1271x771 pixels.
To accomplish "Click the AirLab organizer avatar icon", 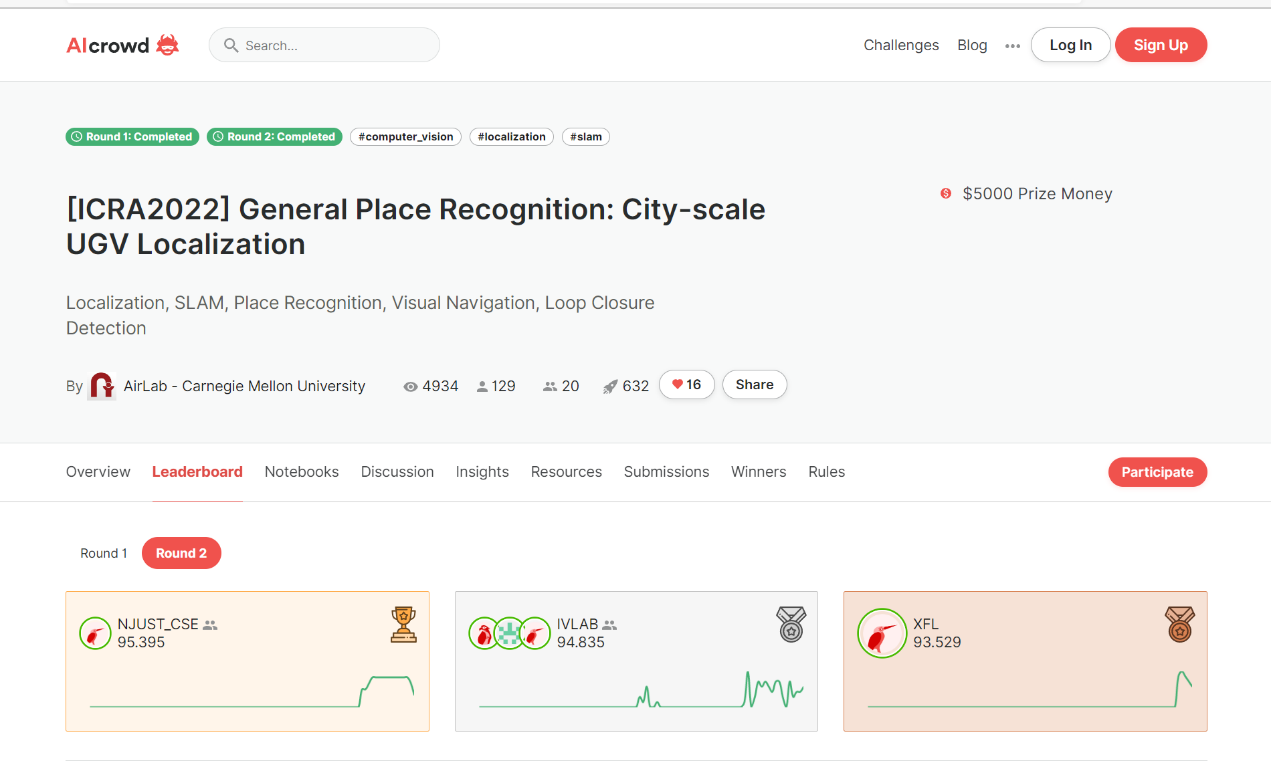I will tap(102, 386).
